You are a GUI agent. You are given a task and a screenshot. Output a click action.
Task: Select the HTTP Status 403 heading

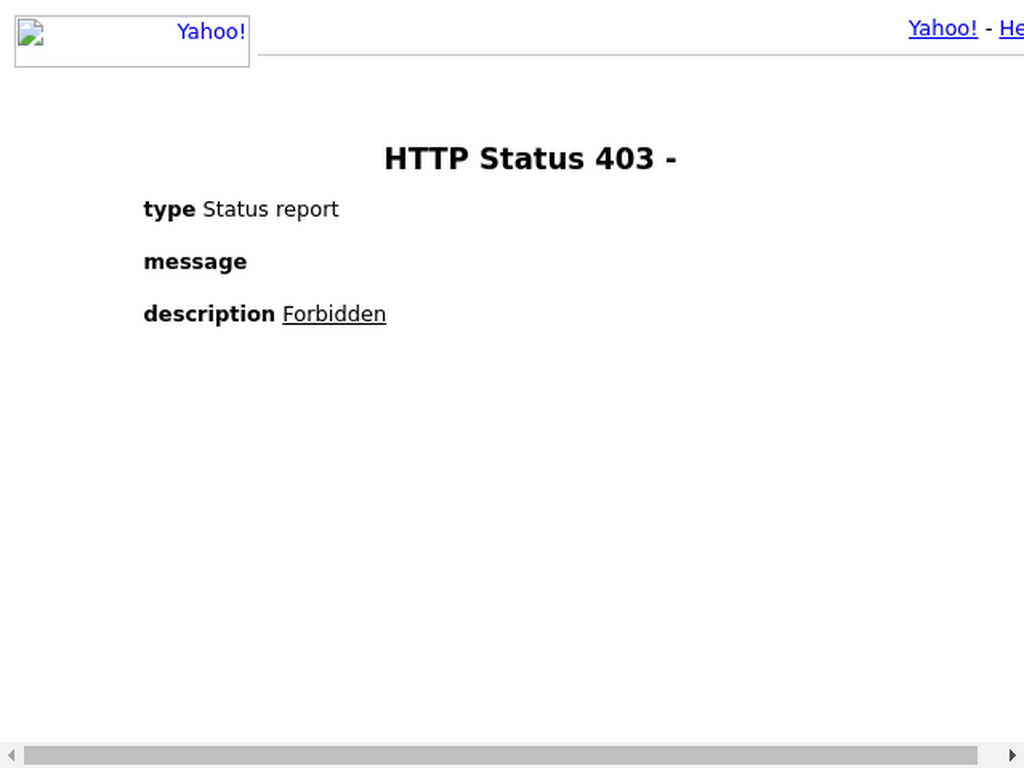[530, 159]
